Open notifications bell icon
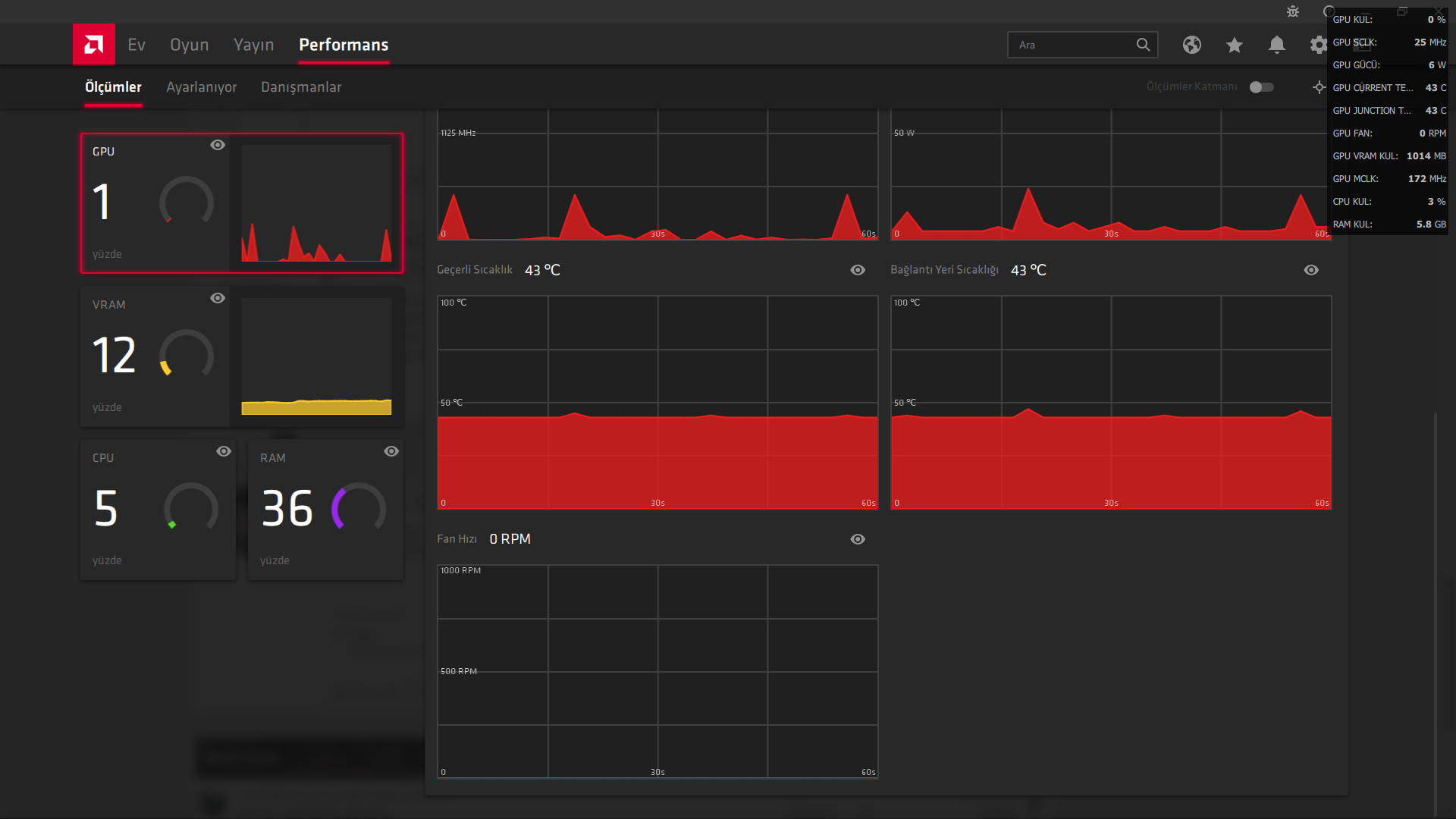The image size is (1456, 819). coord(1277,45)
